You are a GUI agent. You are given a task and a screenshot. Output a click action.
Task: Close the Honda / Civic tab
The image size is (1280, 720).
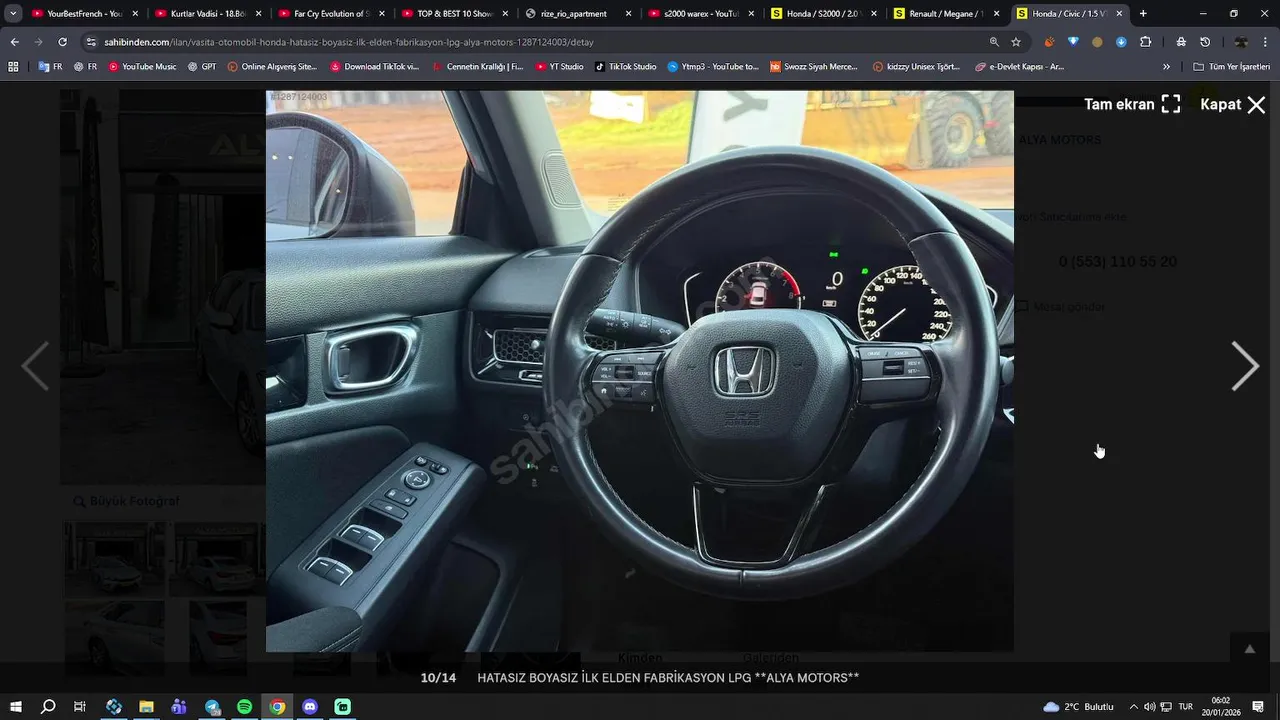point(1119,14)
